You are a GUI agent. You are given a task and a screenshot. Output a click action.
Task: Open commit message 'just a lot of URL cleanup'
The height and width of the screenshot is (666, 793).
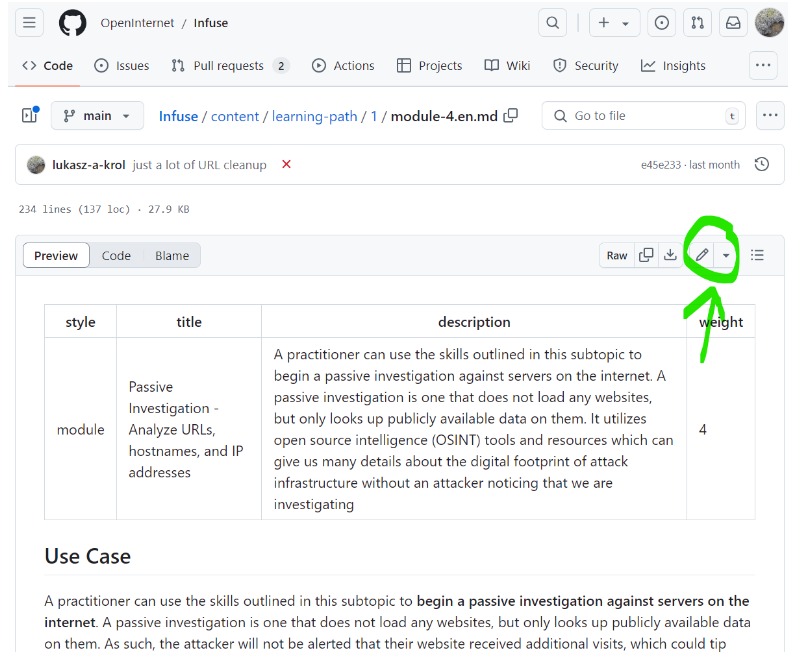coord(199,165)
